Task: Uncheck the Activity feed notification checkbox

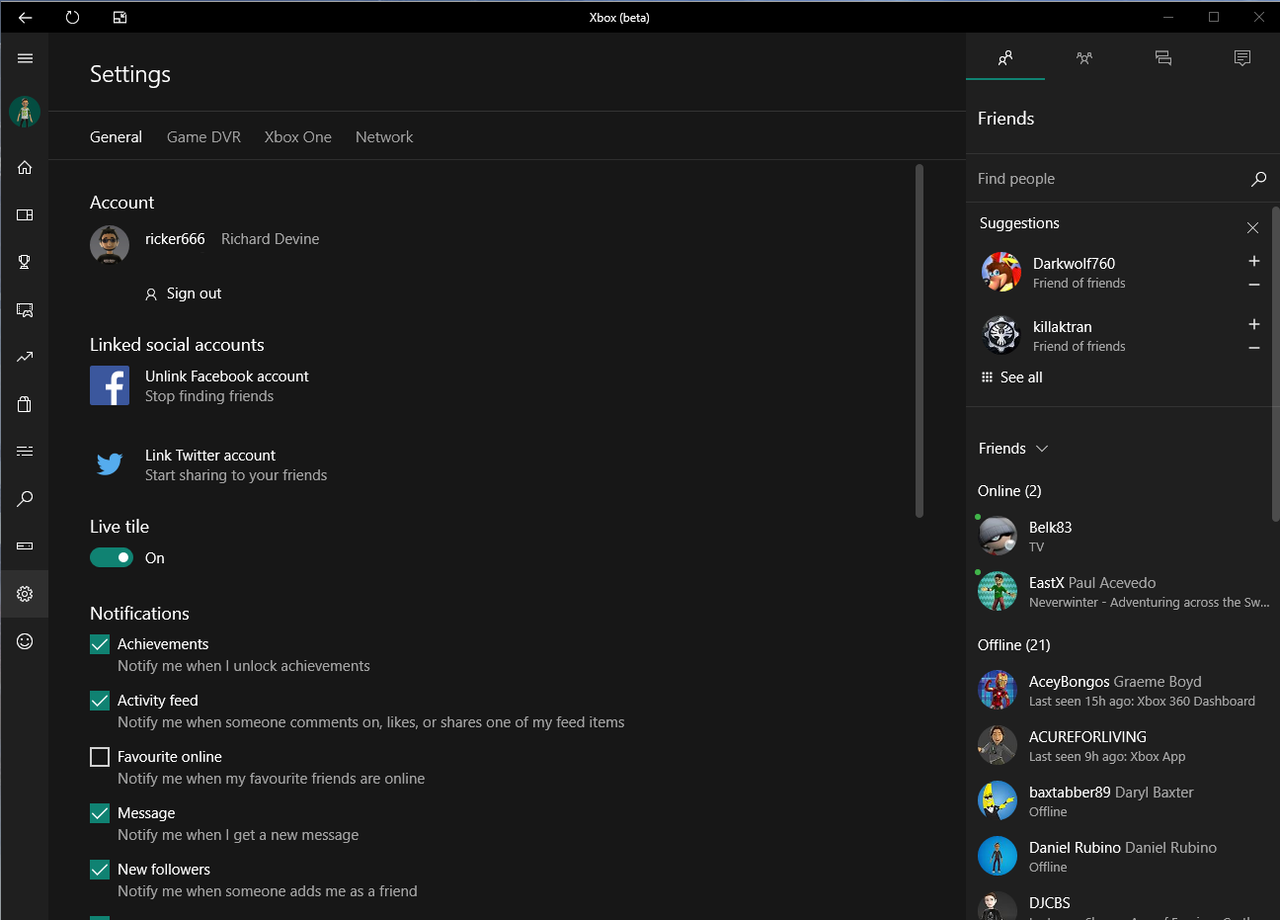Action: coord(99,701)
